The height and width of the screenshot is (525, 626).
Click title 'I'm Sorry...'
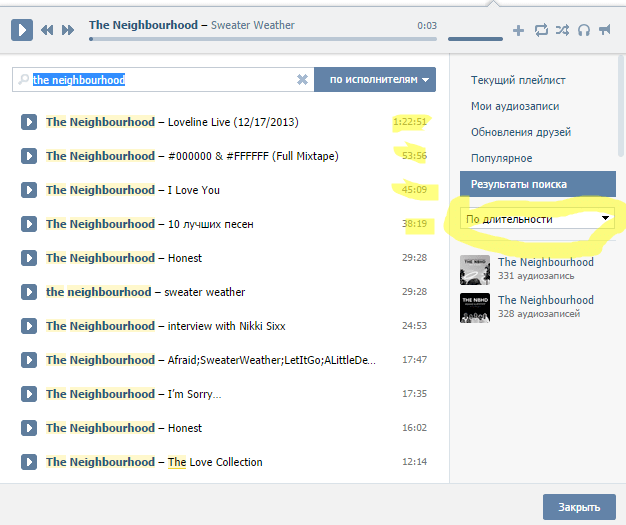(x=194, y=394)
